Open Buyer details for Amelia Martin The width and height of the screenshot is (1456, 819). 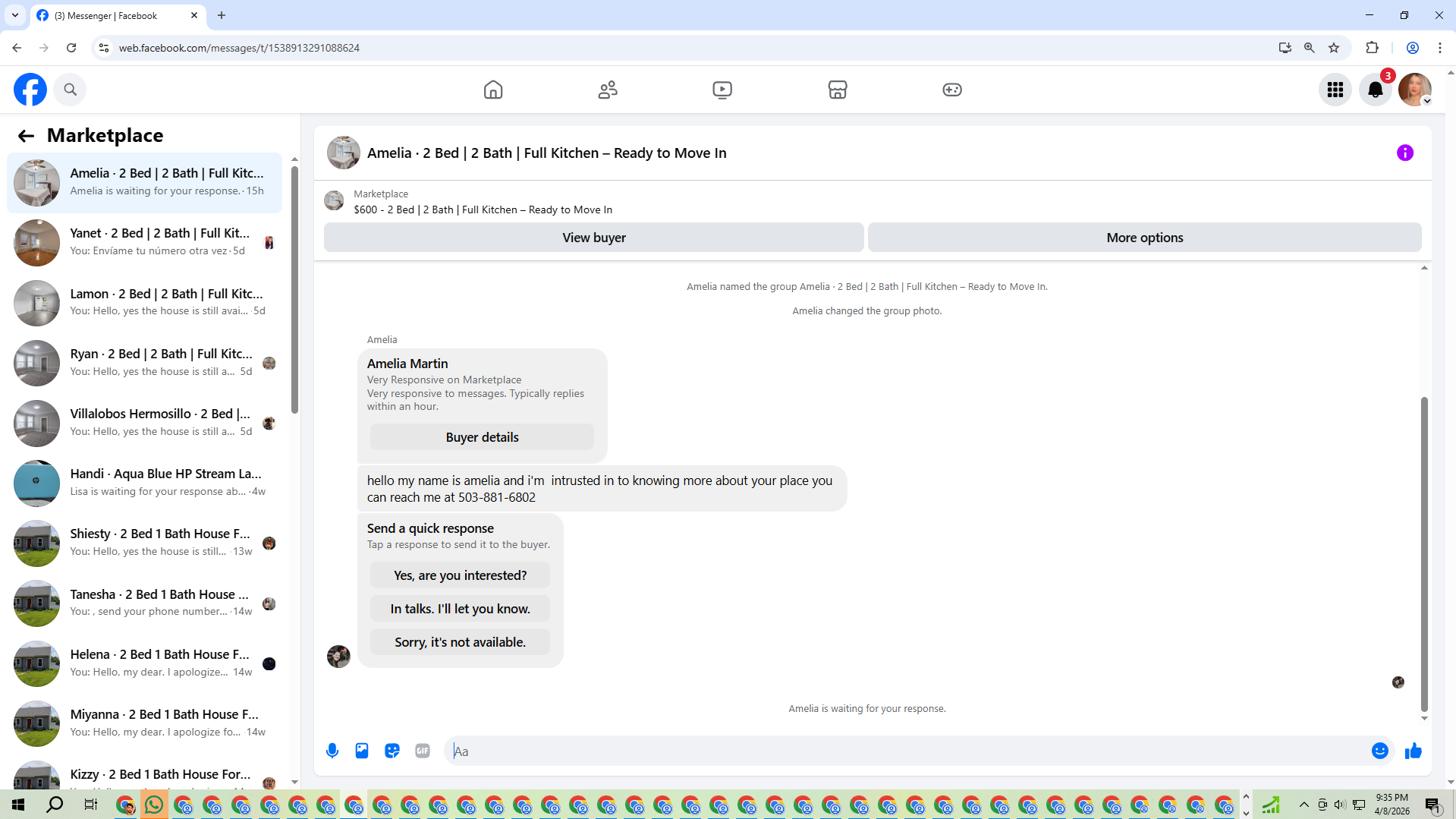coord(482,437)
